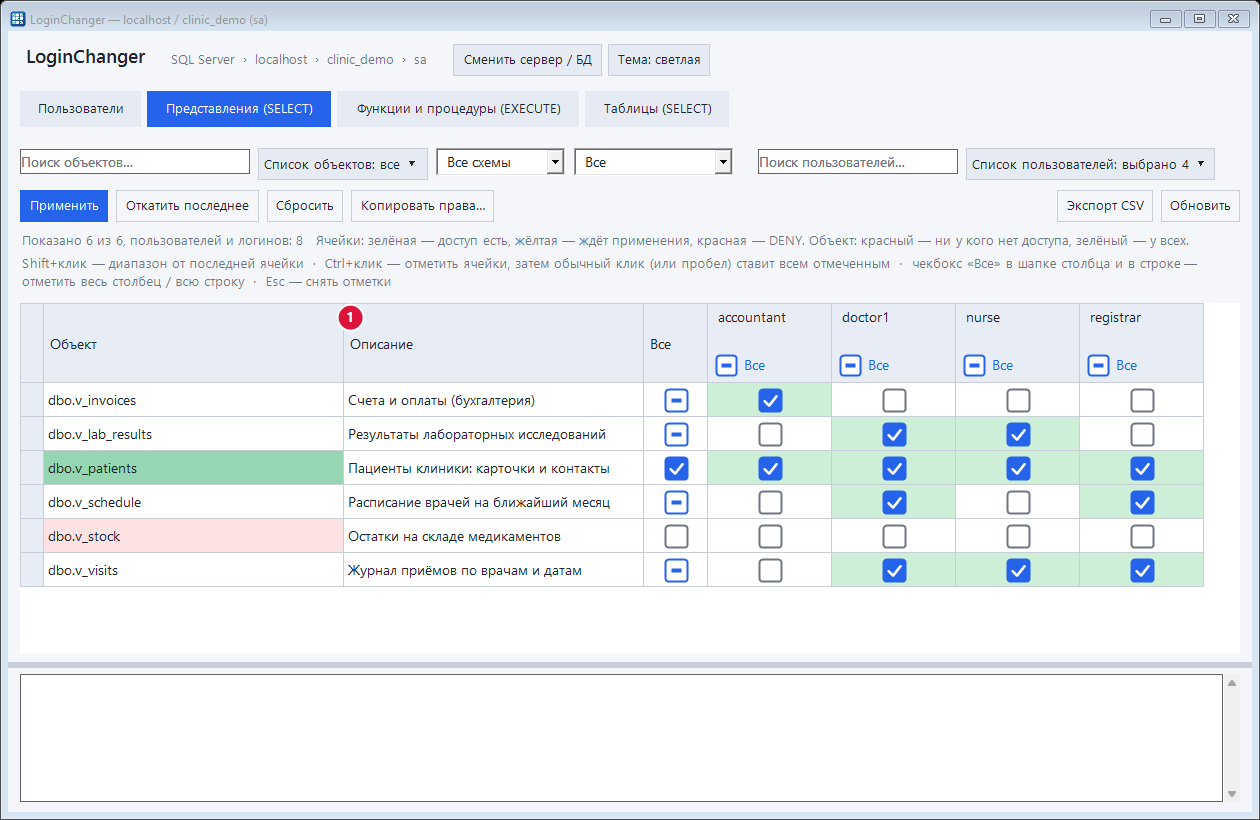Viewport: 1260px width, 820px height.
Task: Select the Таблицы (SELECT) tab
Action: pos(657,109)
